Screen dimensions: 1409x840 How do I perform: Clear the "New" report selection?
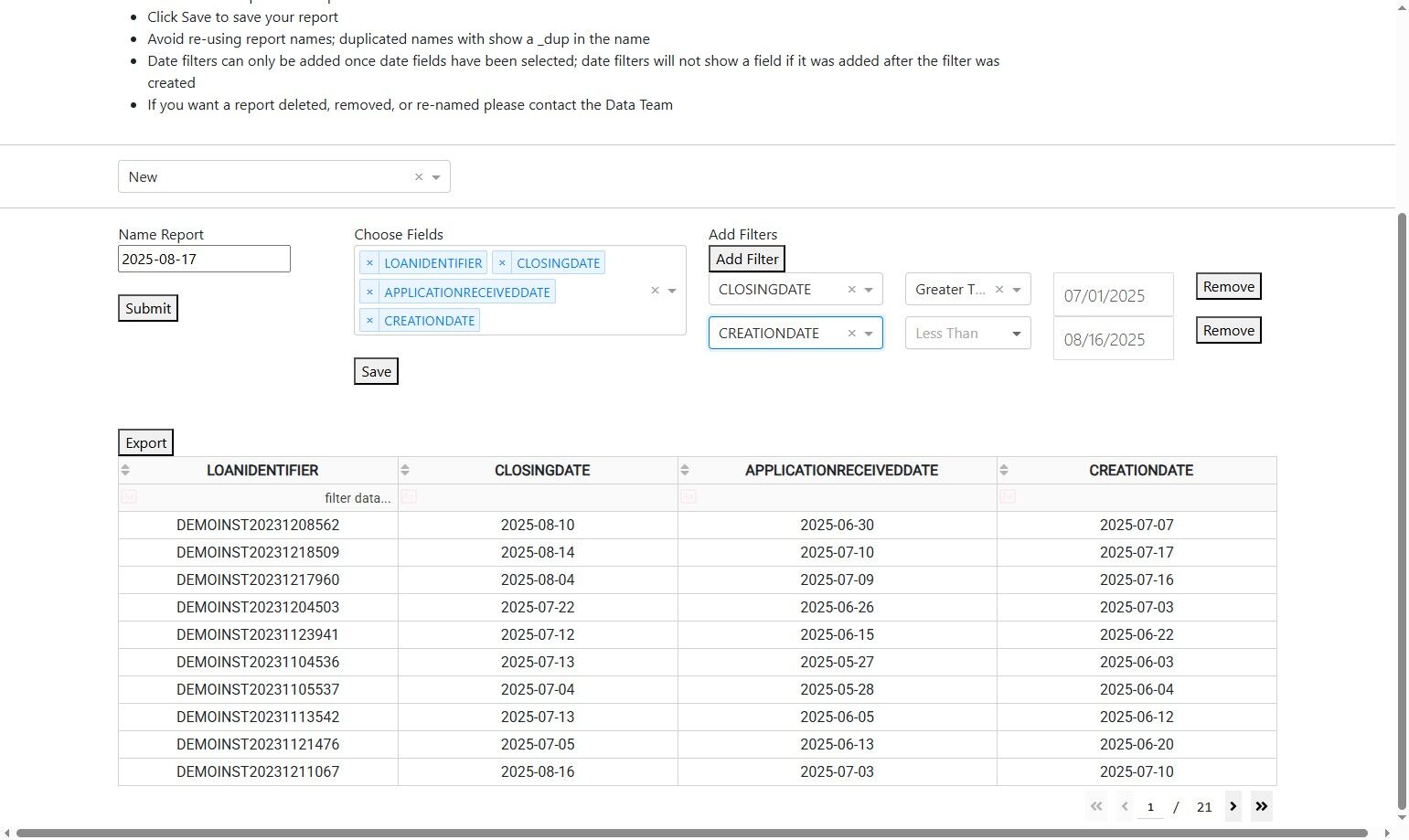tap(419, 177)
